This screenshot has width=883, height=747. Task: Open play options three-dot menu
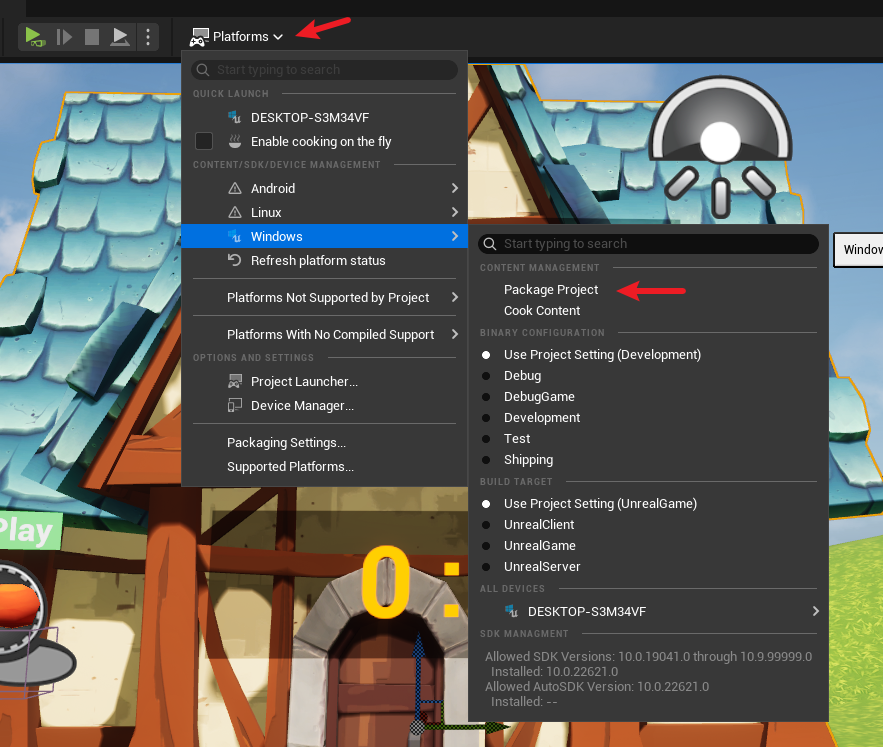(x=148, y=37)
